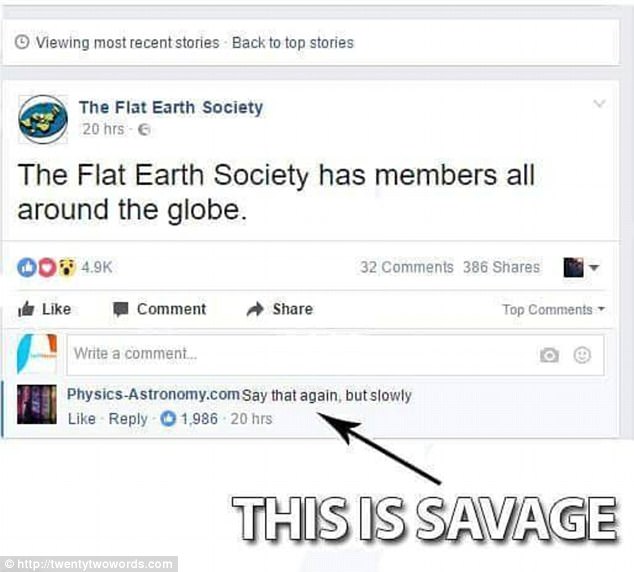Open the comment-as profile selector dropdown
Viewport: 634px width, 572px height.
581,267
